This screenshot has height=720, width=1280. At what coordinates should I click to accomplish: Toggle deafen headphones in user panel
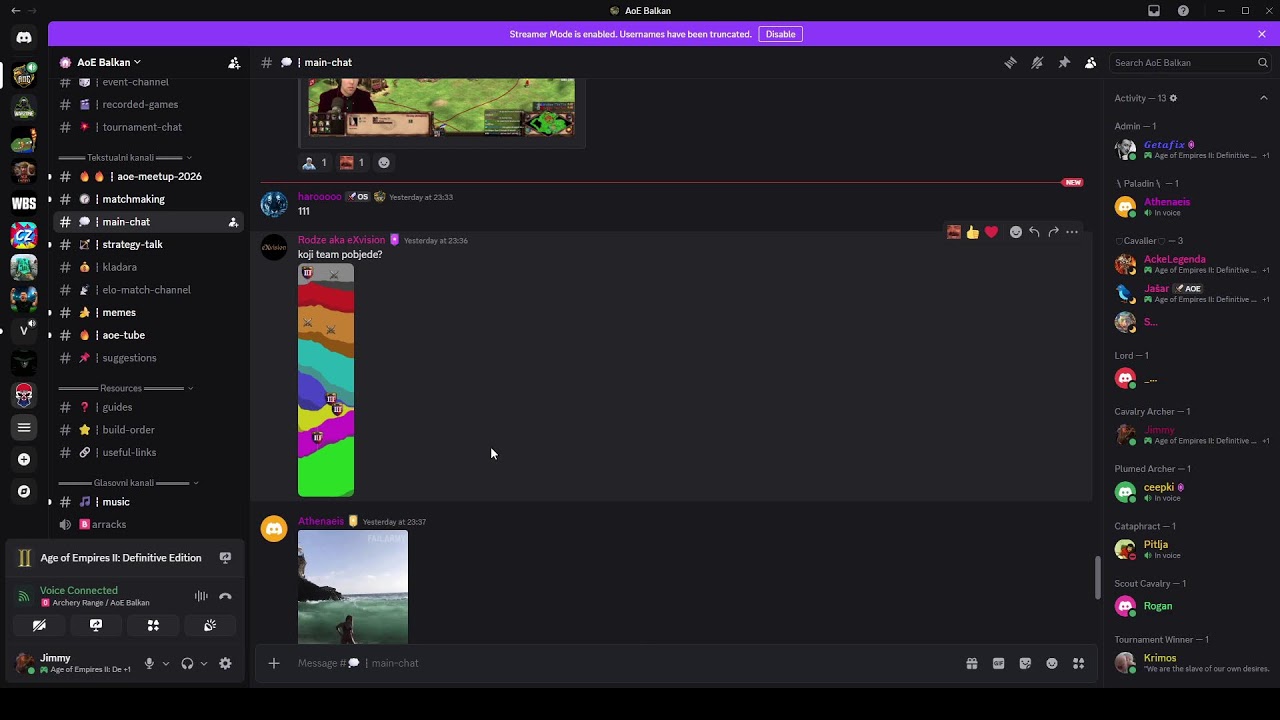pos(187,663)
